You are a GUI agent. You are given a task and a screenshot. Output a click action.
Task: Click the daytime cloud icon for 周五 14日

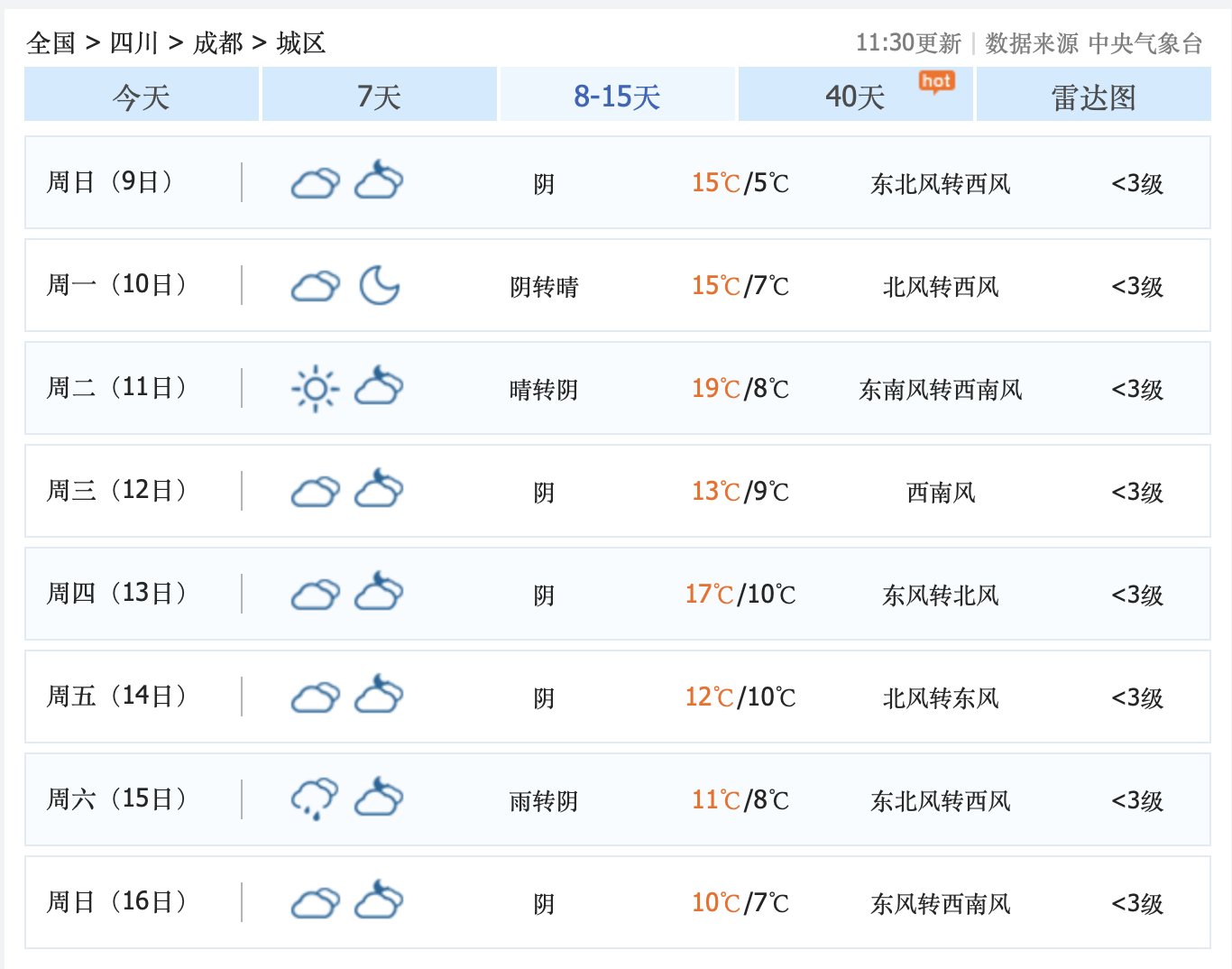(315, 697)
